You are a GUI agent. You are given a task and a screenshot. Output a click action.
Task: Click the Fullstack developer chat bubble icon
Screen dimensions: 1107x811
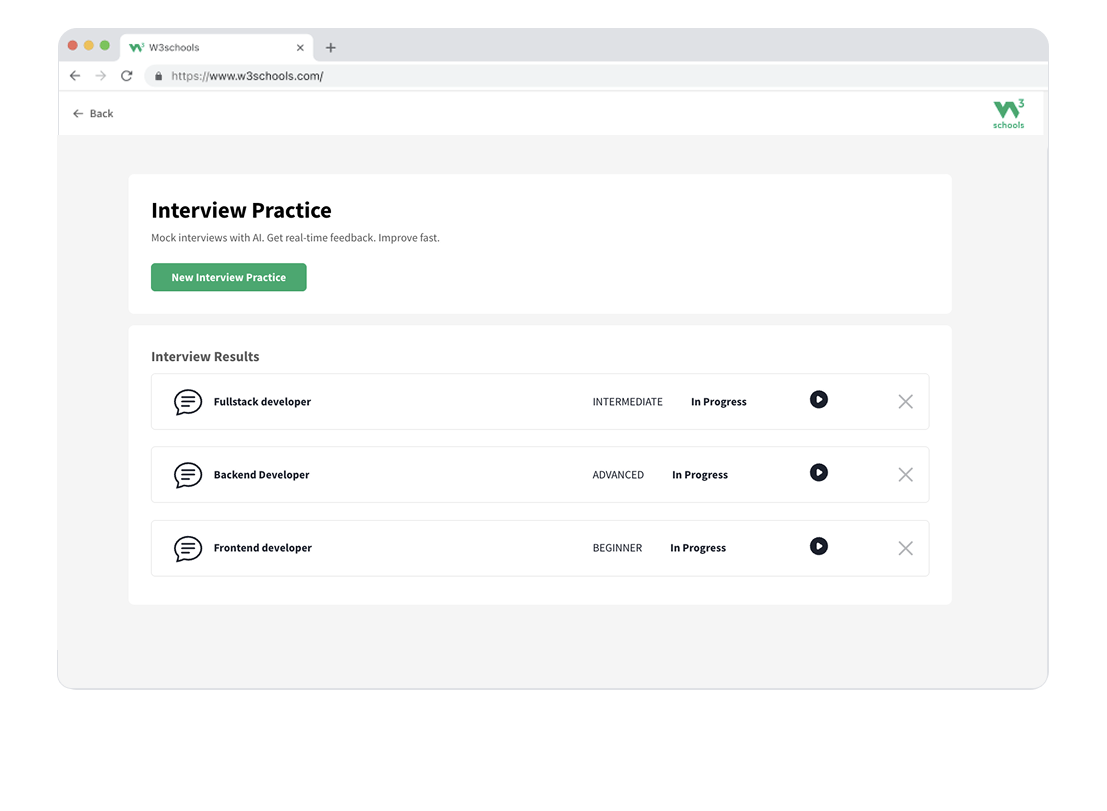click(x=188, y=402)
